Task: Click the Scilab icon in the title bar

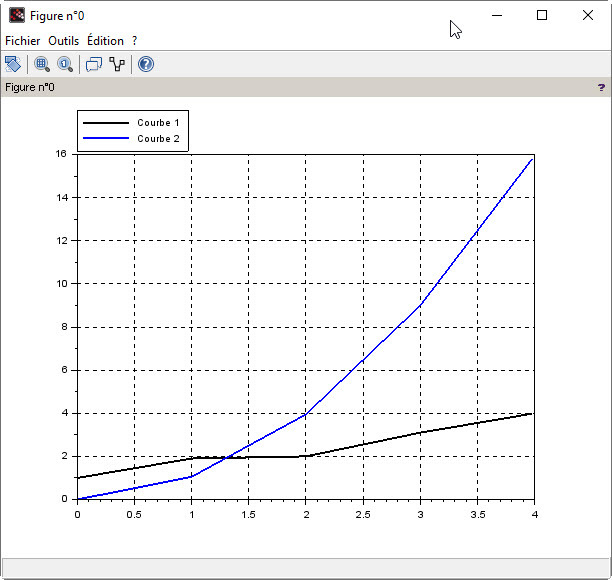Action: click(17, 16)
